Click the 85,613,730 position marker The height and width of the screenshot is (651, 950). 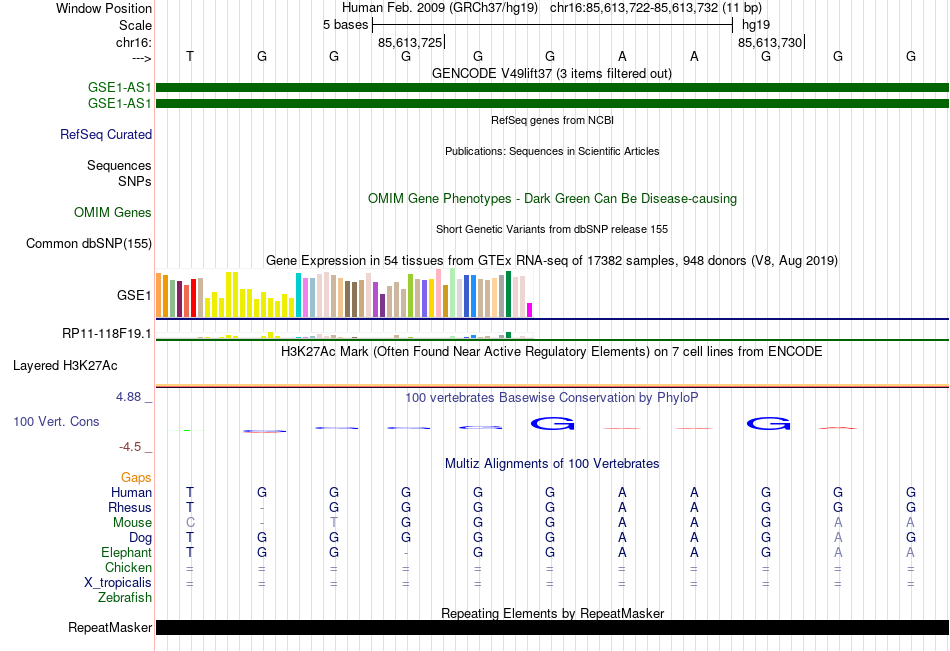(770, 42)
